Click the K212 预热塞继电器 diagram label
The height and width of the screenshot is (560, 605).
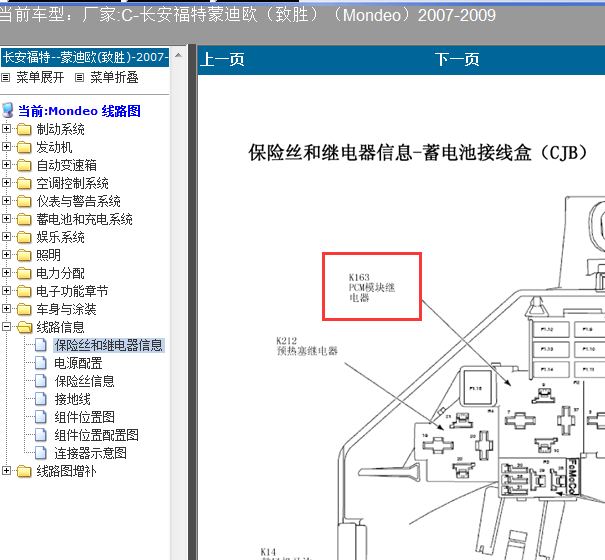[307, 346]
